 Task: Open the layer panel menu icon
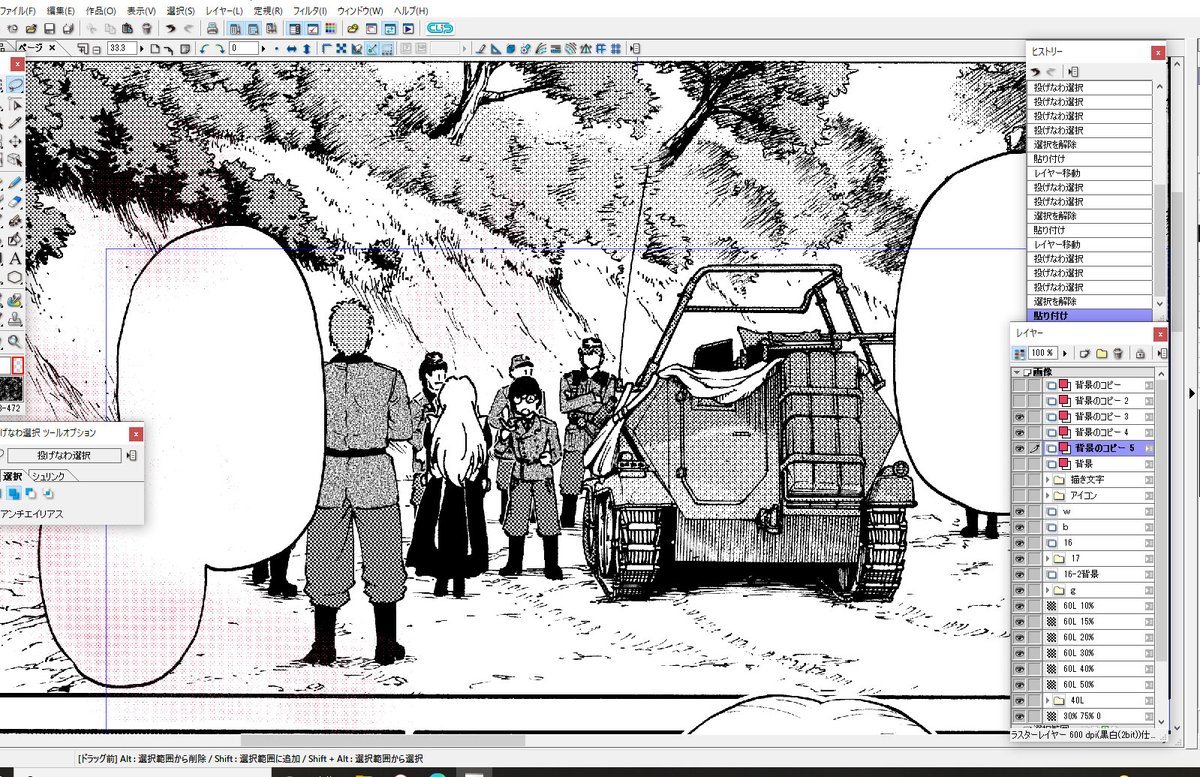click(1162, 353)
